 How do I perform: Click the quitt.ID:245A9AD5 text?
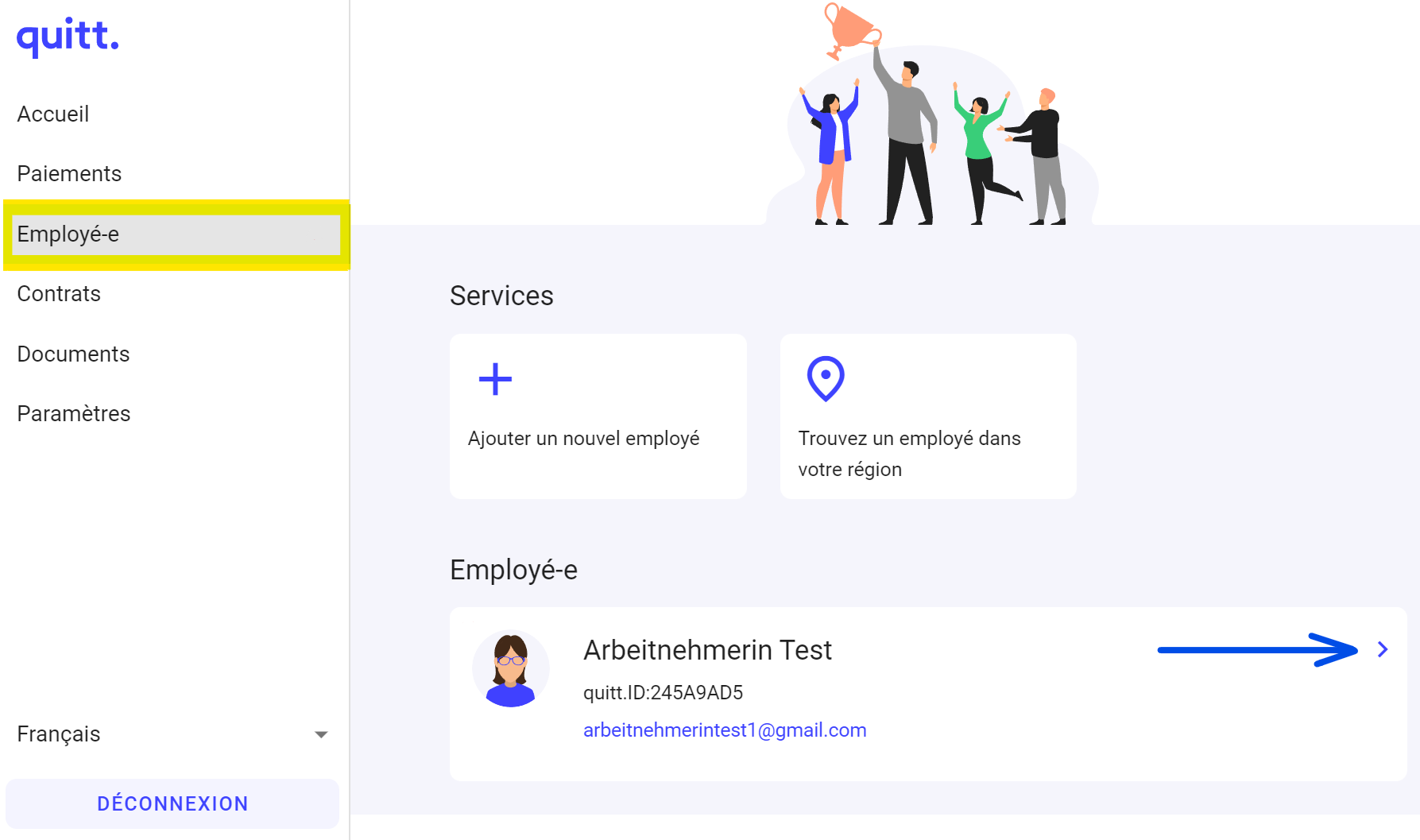[x=663, y=693]
